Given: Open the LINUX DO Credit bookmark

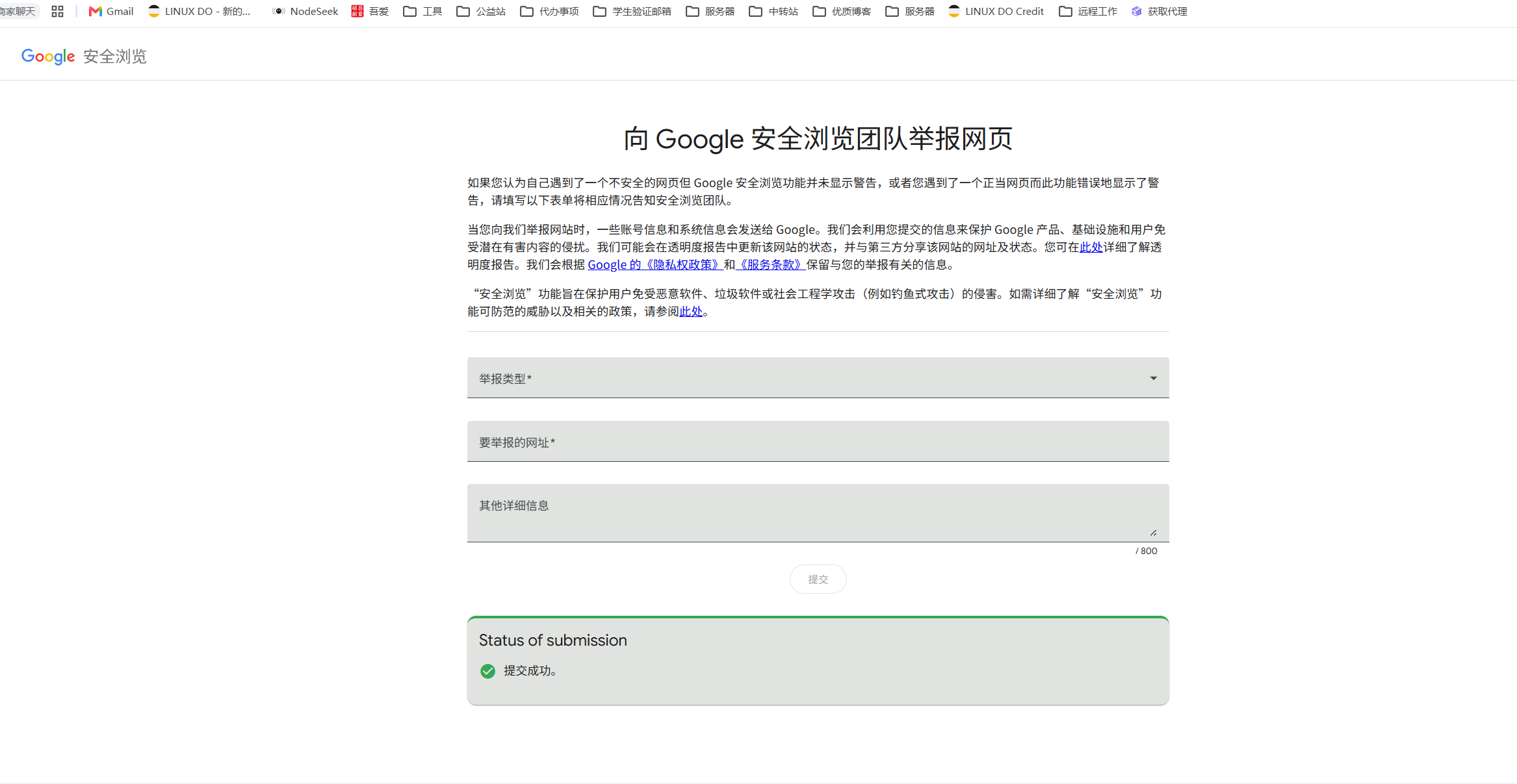Looking at the screenshot, I should click(996, 11).
